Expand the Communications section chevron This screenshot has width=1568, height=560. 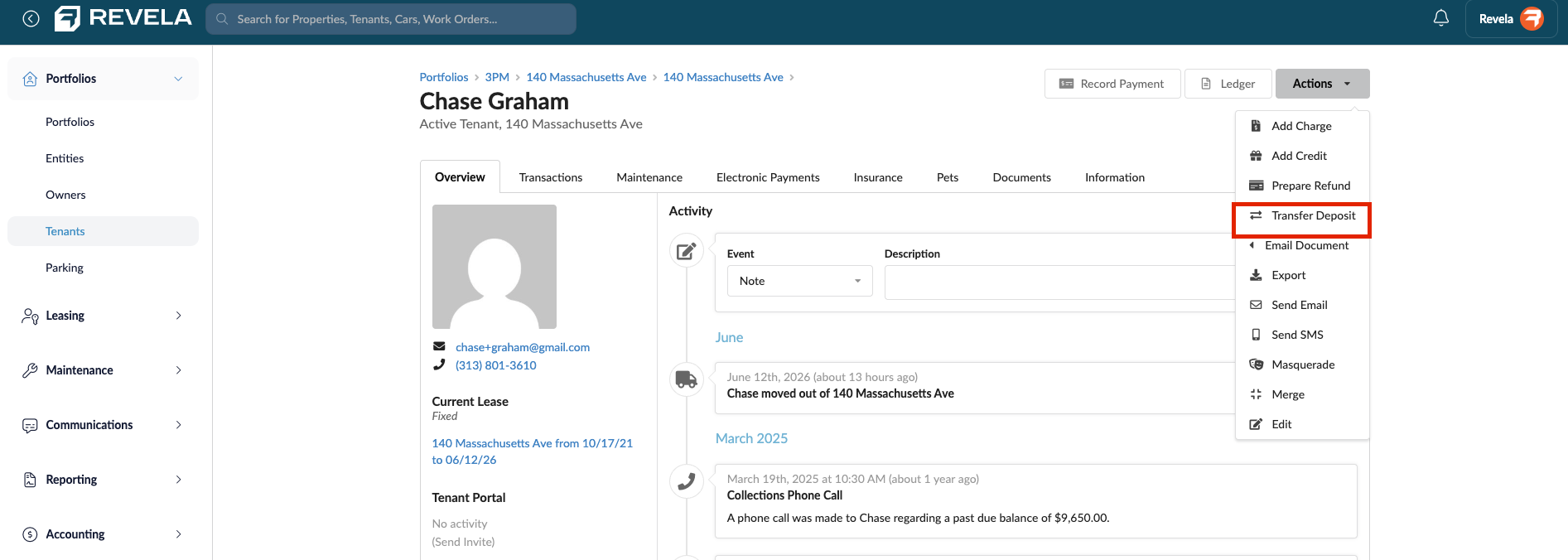coord(178,425)
